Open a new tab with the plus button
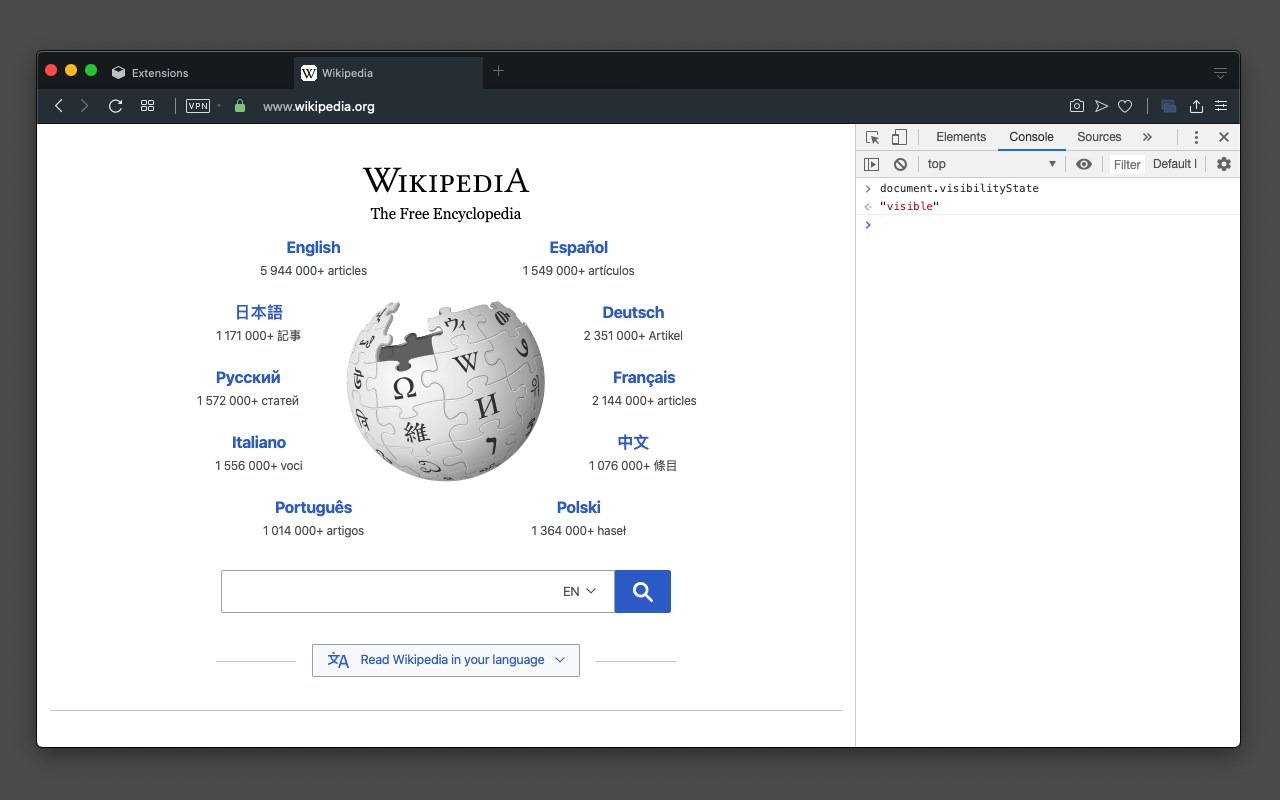The height and width of the screenshot is (800, 1280). click(499, 71)
